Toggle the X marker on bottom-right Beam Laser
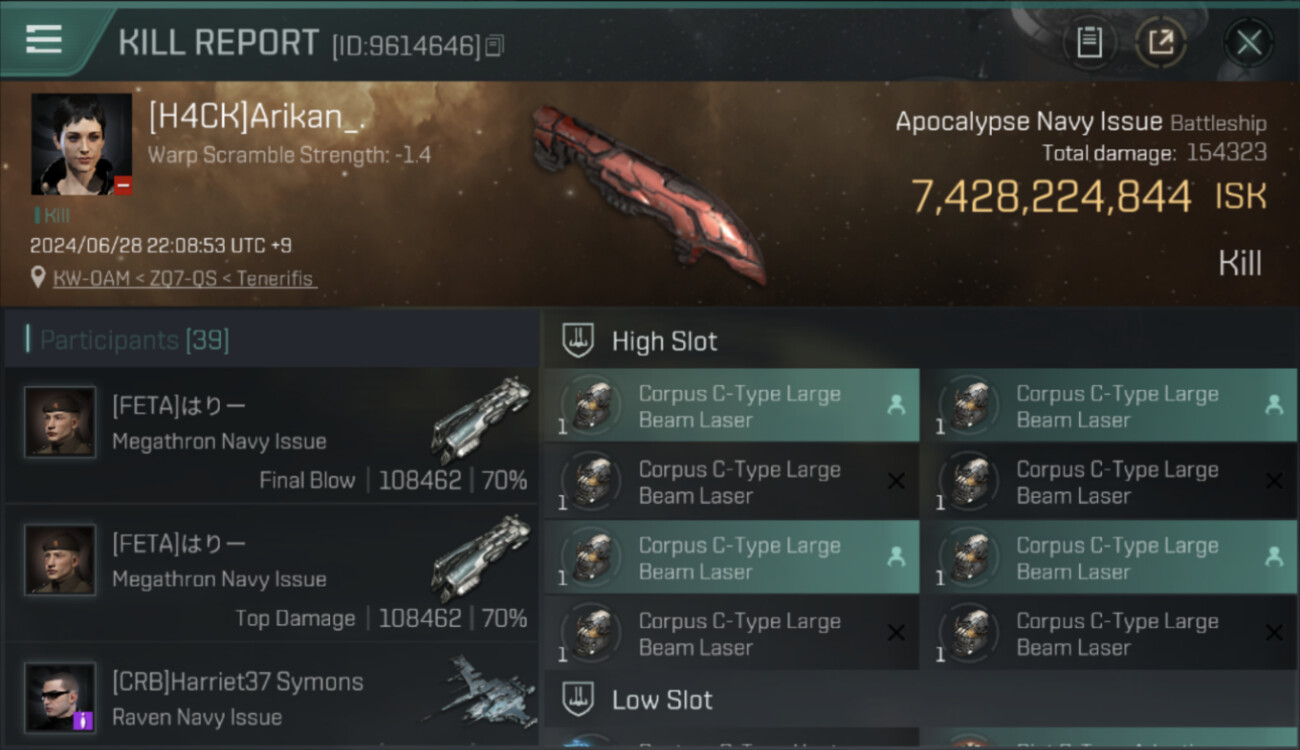Viewport: 1300px width, 750px height. (1274, 633)
